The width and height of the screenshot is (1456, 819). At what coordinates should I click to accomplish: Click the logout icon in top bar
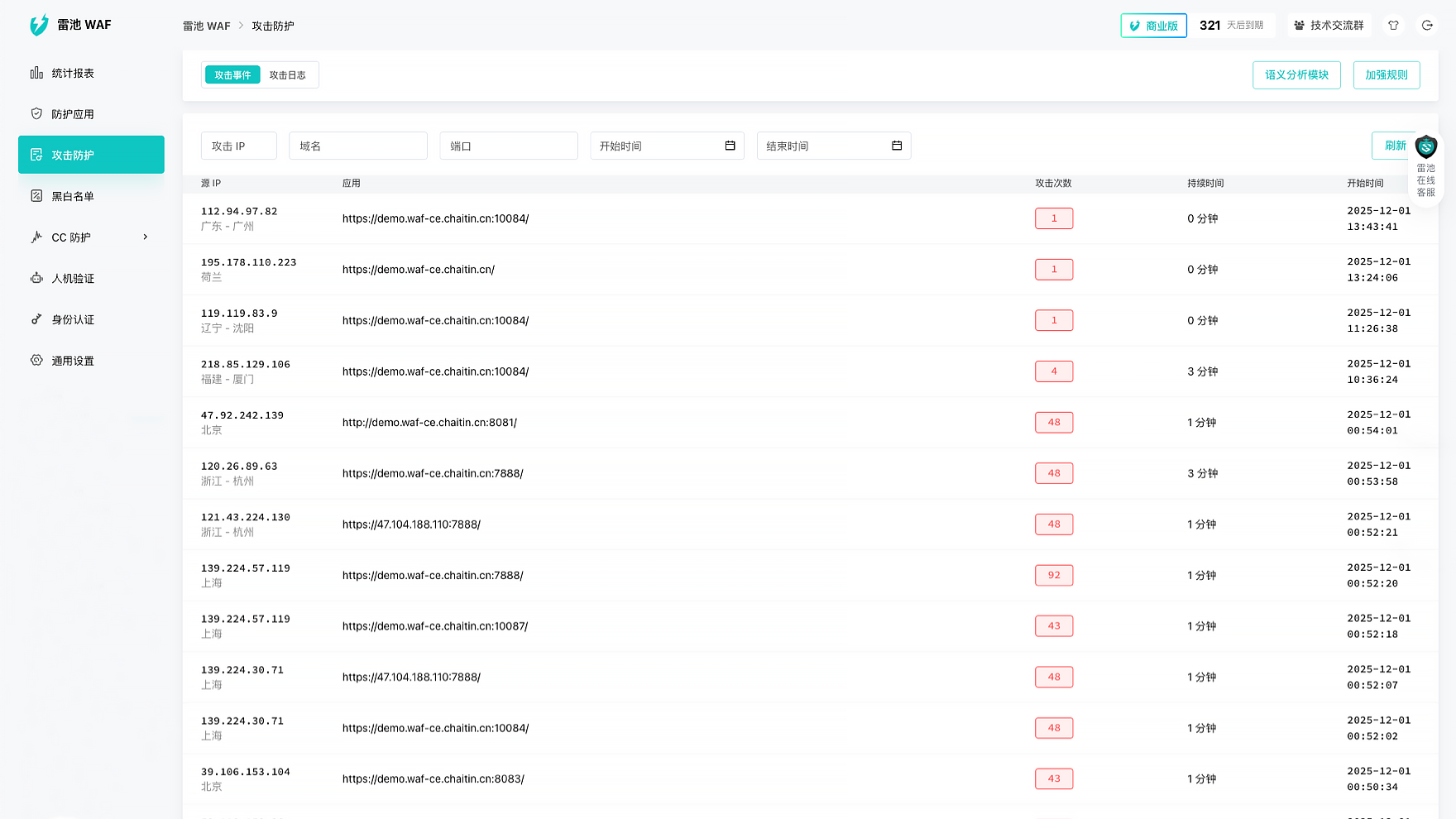click(1427, 26)
